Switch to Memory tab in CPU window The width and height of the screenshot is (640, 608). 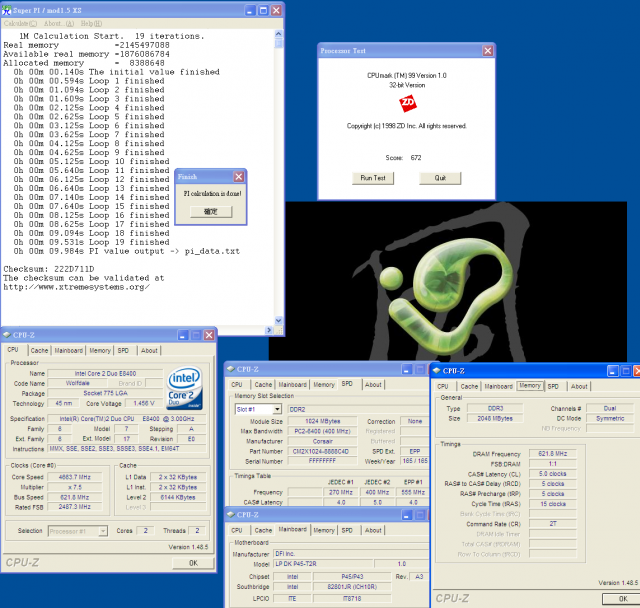[x=100, y=351]
